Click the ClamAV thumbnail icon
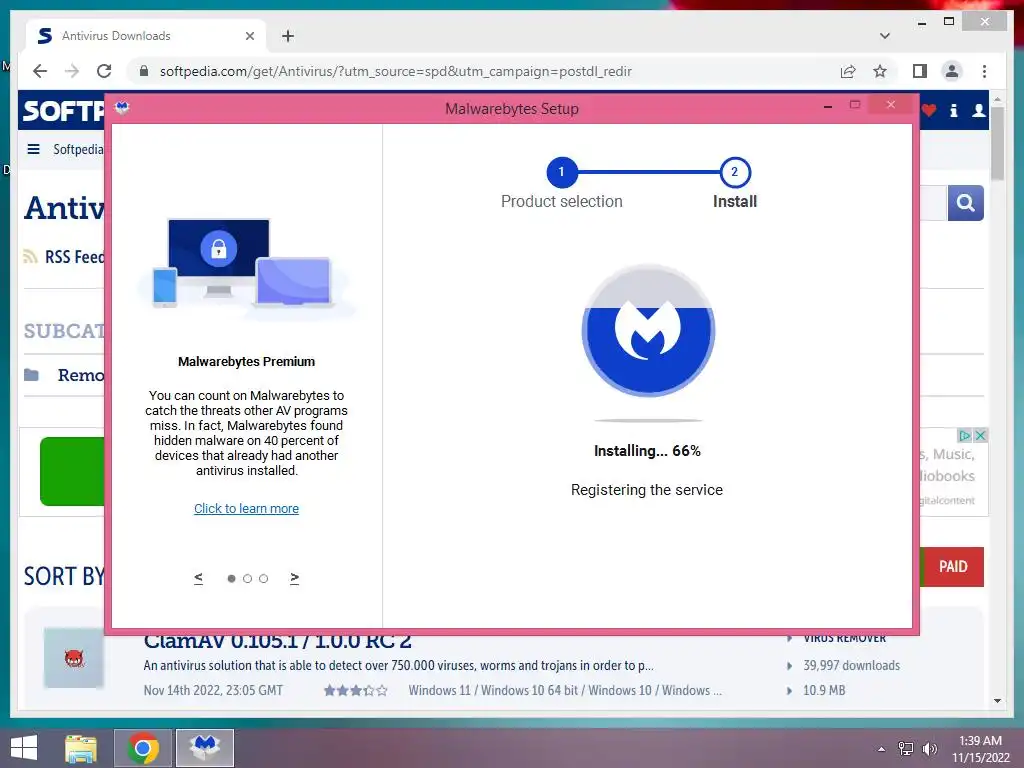The image size is (1024, 768). pos(74,658)
